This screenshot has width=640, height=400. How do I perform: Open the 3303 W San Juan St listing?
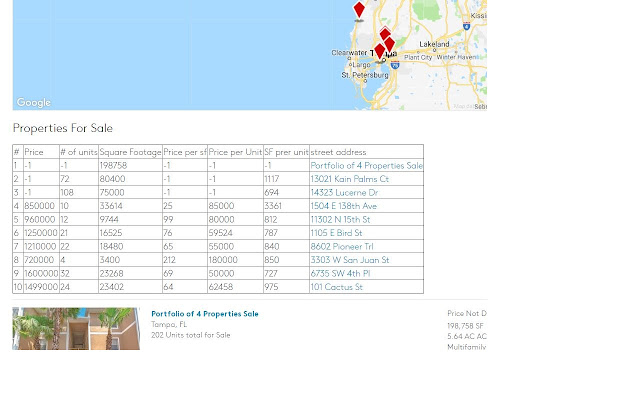tap(349, 260)
